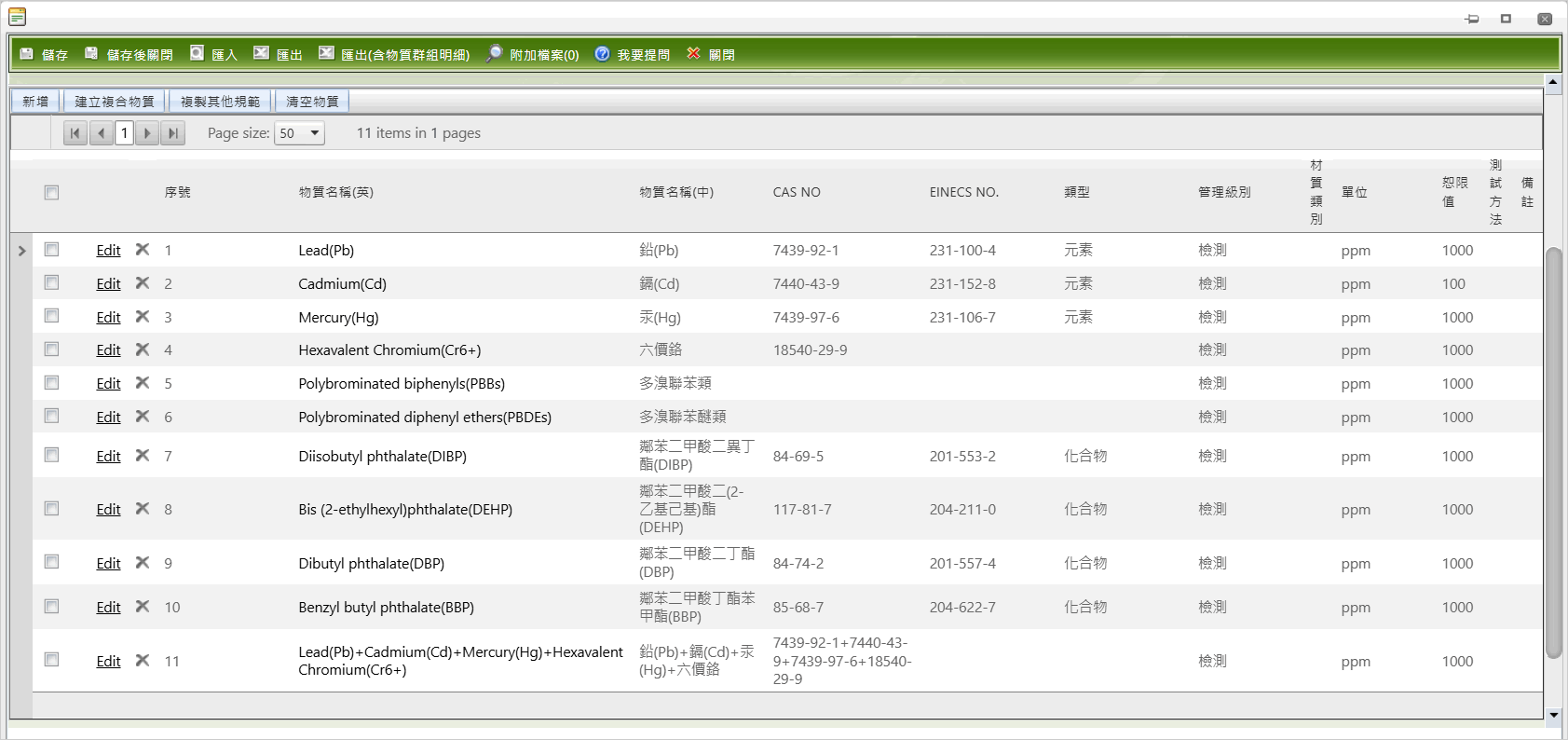This screenshot has height=740, width=1568.
Task: Delete the BBP row using X icon
Action: (x=143, y=607)
